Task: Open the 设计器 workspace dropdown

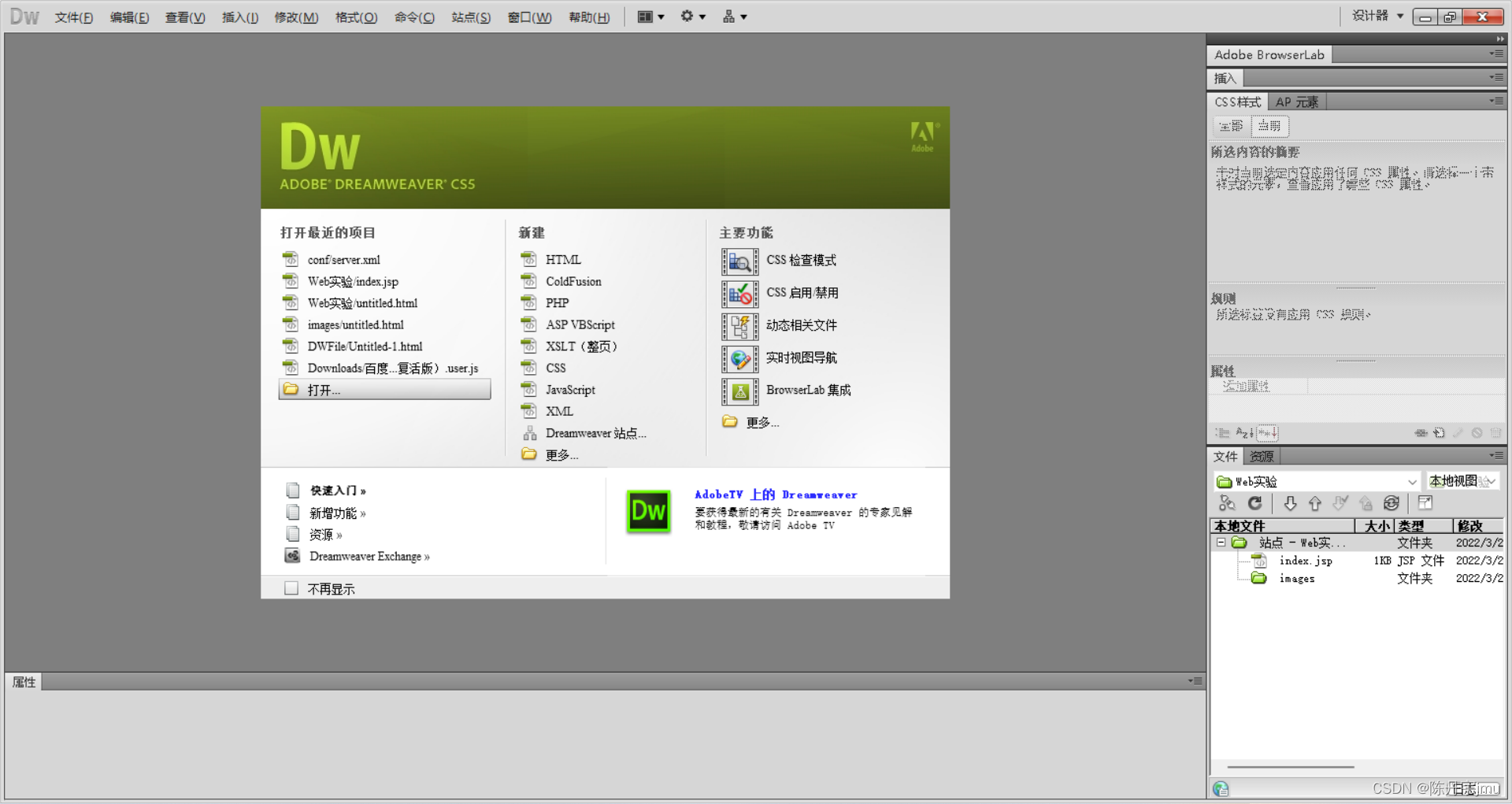Action: pos(1377,16)
